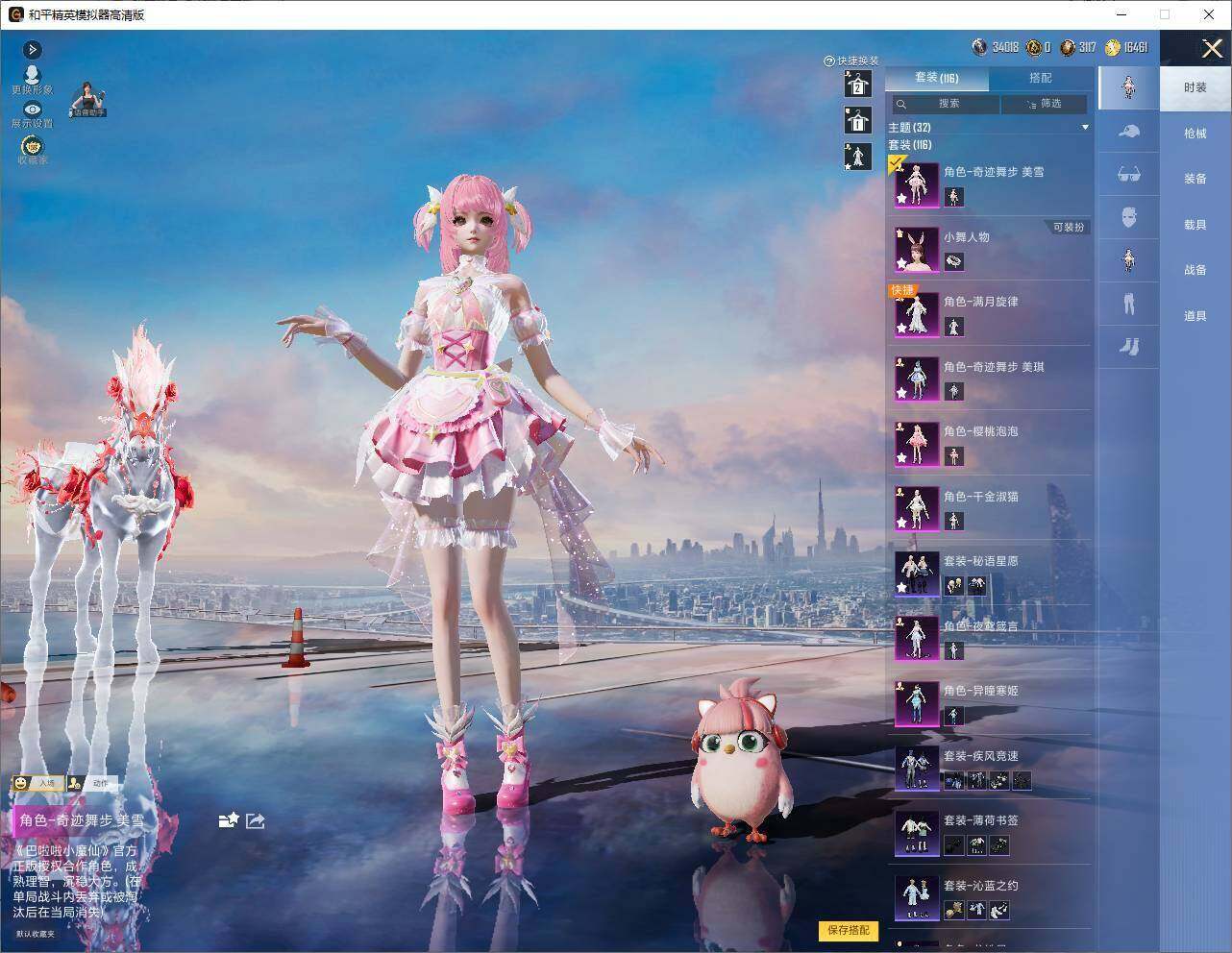1232x953 pixels.
Task: Open the 道具 items menu
Action: (1195, 316)
